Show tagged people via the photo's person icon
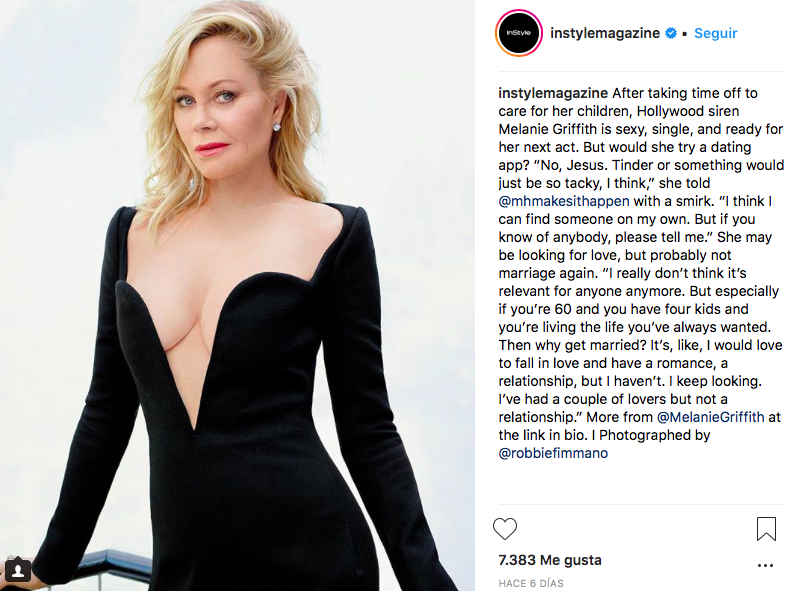This screenshot has width=807, height=591. (17, 569)
